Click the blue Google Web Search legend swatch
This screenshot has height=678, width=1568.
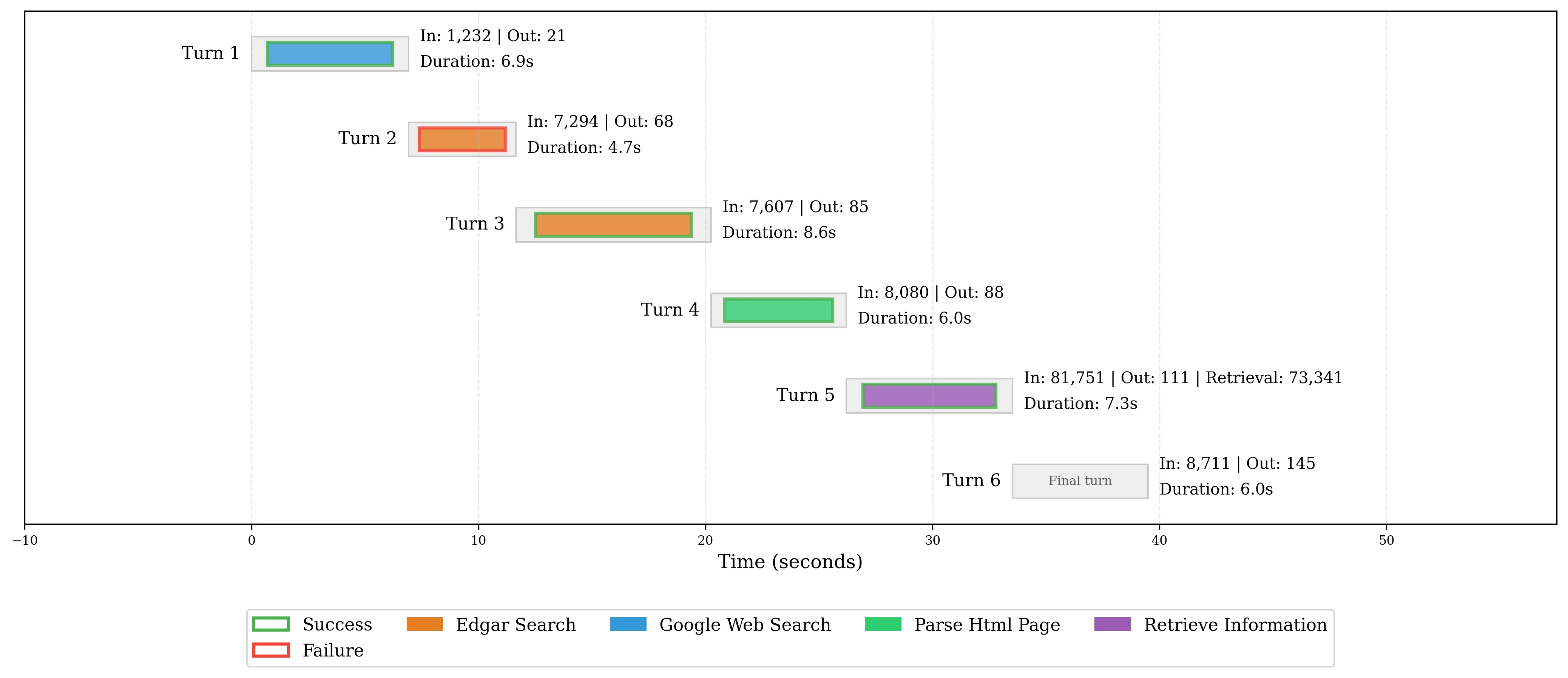pyautogui.click(x=628, y=624)
